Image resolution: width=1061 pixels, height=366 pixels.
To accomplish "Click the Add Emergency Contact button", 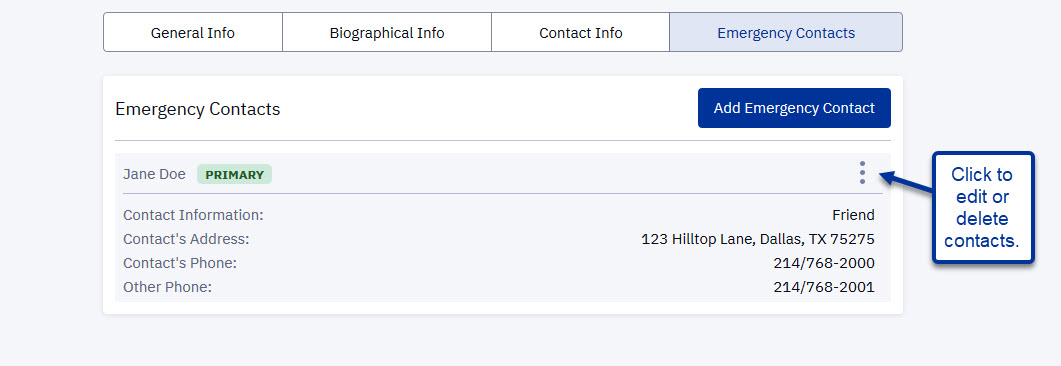I will [794, 108].
